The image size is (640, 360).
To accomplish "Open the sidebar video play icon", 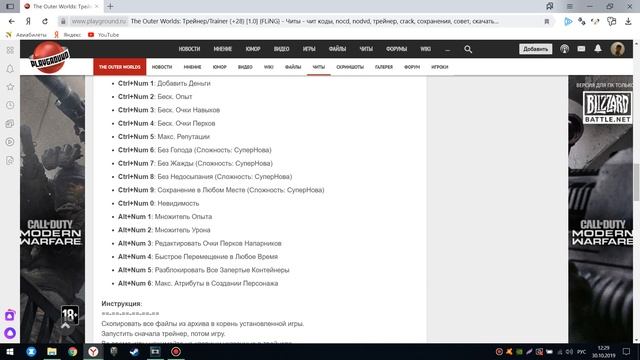I will tap(10, 142).
